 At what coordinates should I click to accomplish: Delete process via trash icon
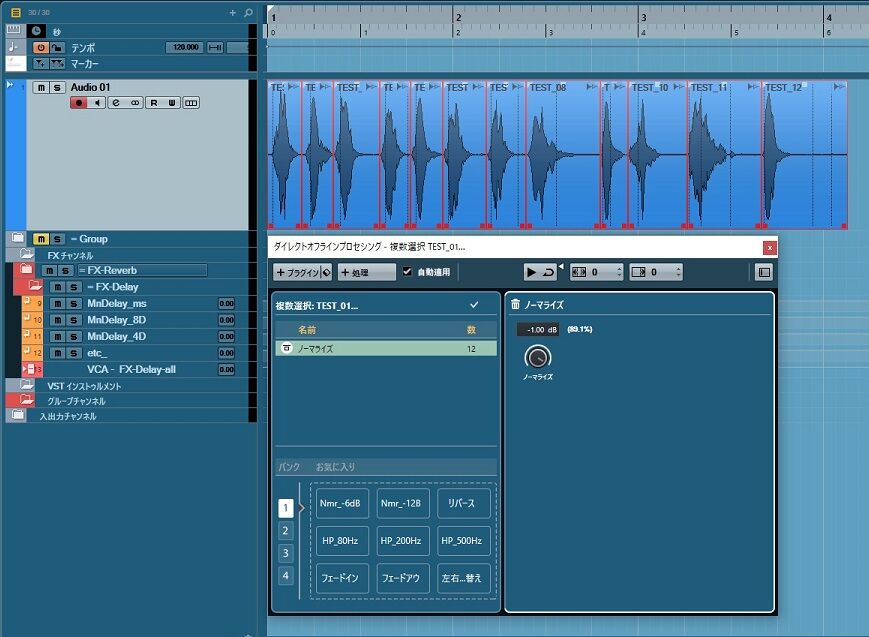coord(515,304)
